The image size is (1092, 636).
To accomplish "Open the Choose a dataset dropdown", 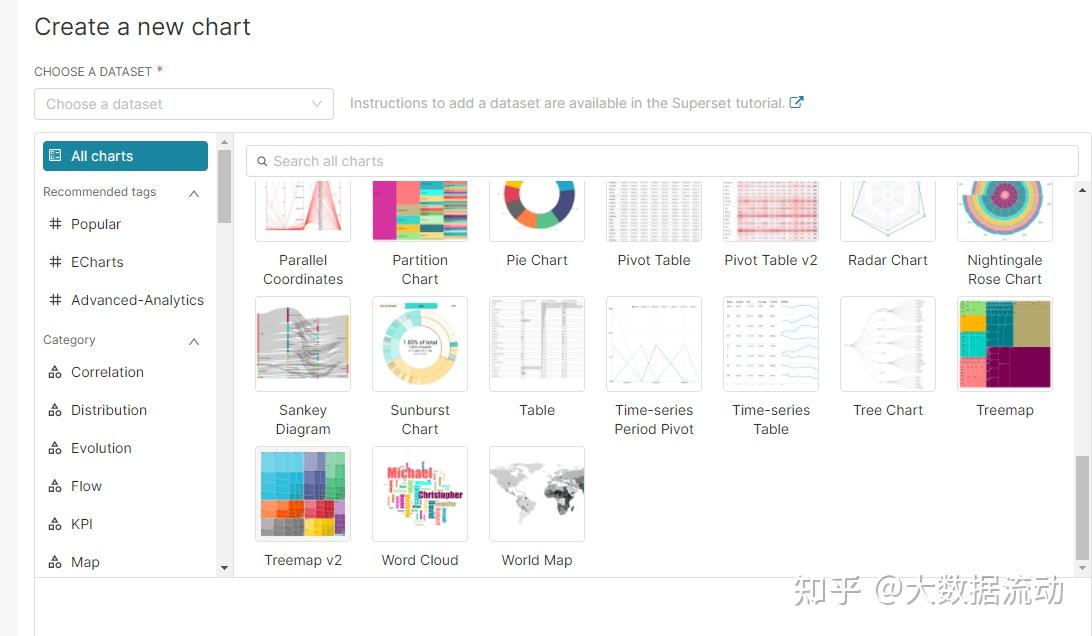I will click(183, 103).
